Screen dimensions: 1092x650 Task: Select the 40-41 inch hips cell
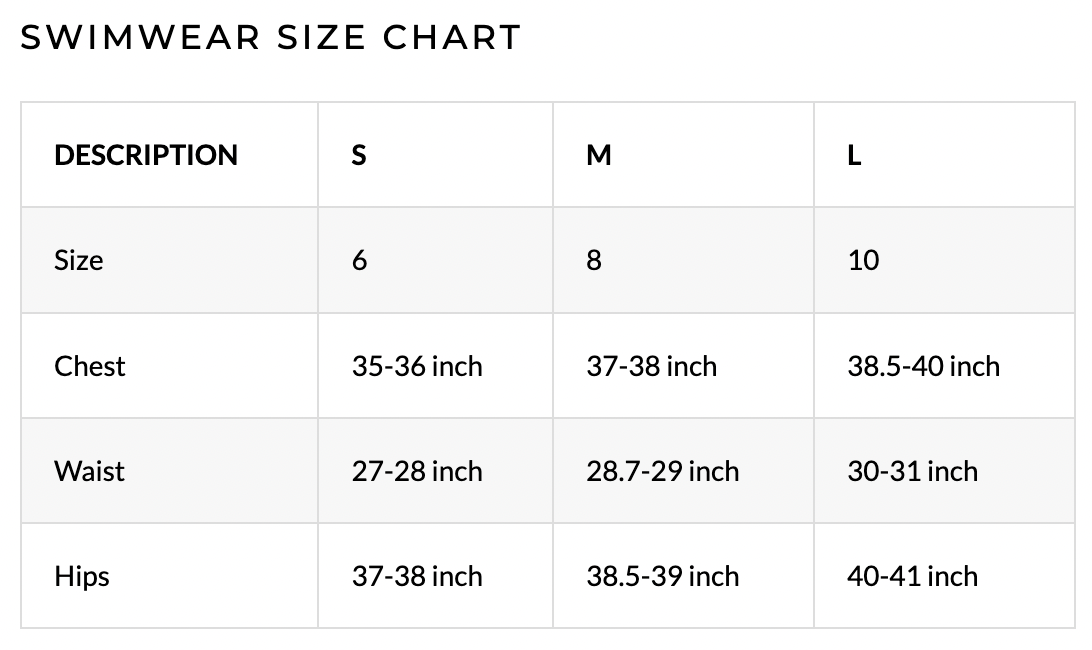coord(912,576)
